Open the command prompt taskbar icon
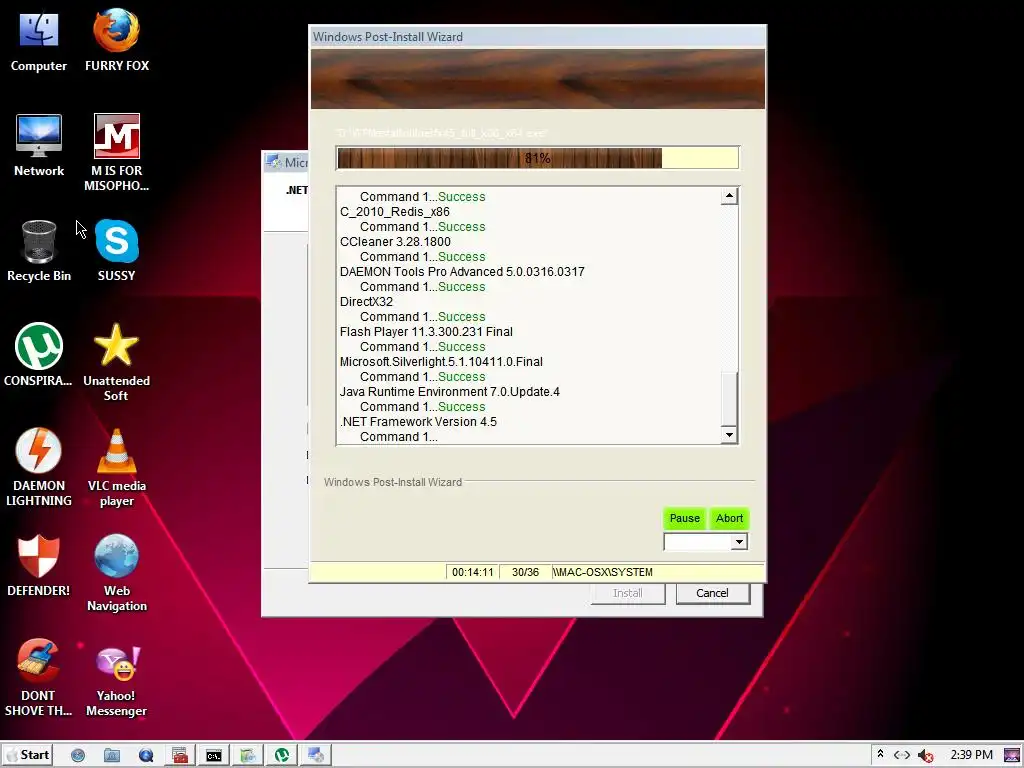 point(214,756)
